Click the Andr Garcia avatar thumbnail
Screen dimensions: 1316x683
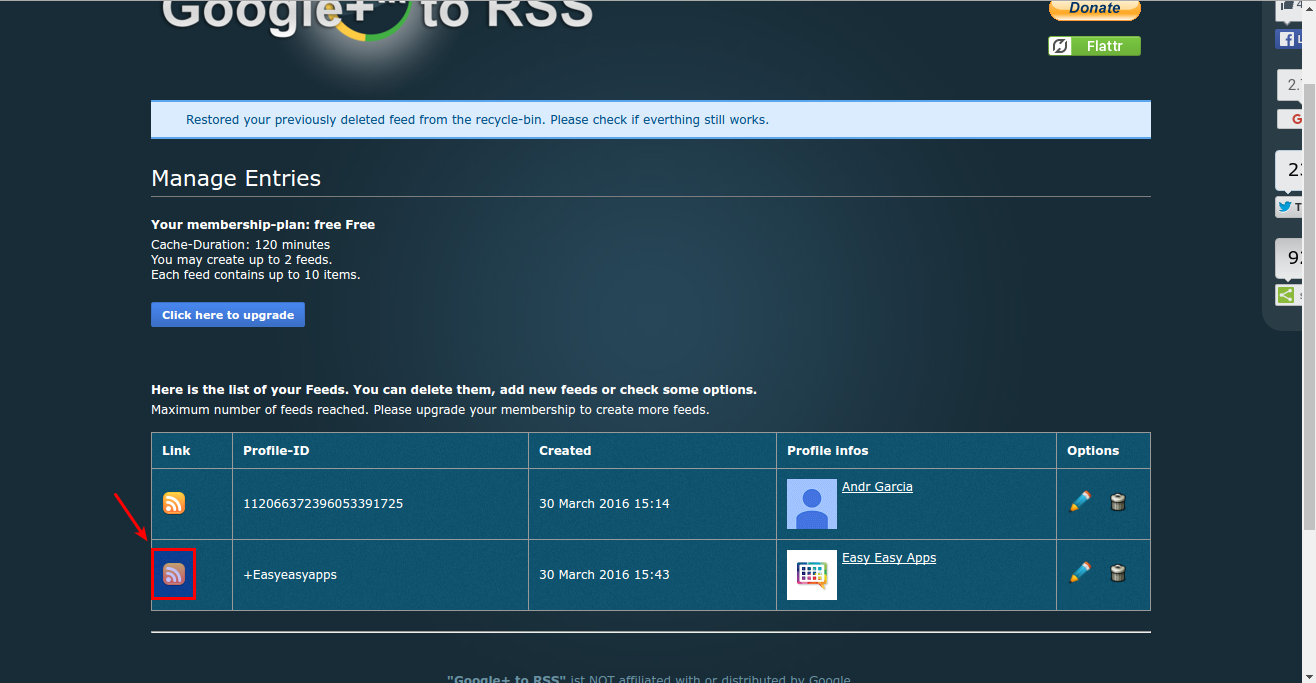tap(811, 503)
